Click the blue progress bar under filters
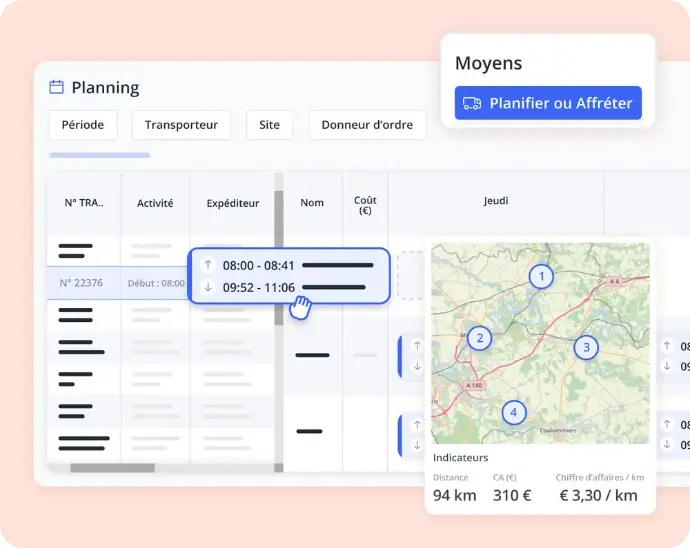Screen dimensions: 690x548 coord(100,155)
